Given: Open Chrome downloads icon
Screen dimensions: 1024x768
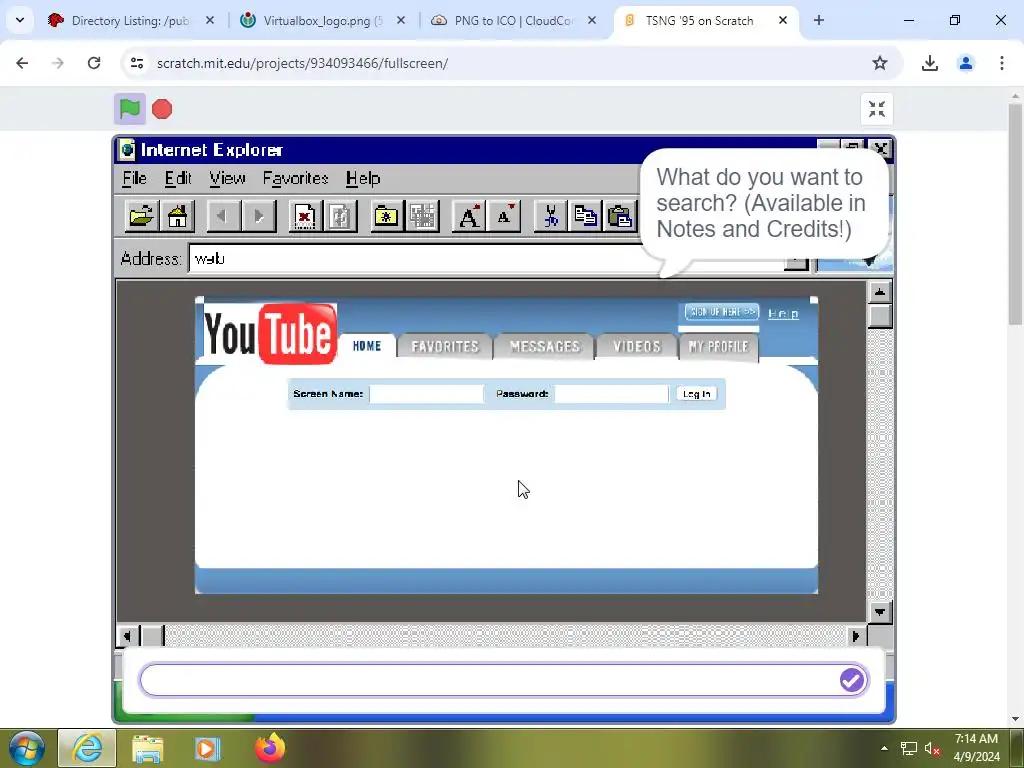Looking at the screenshot, I should 930,63.
